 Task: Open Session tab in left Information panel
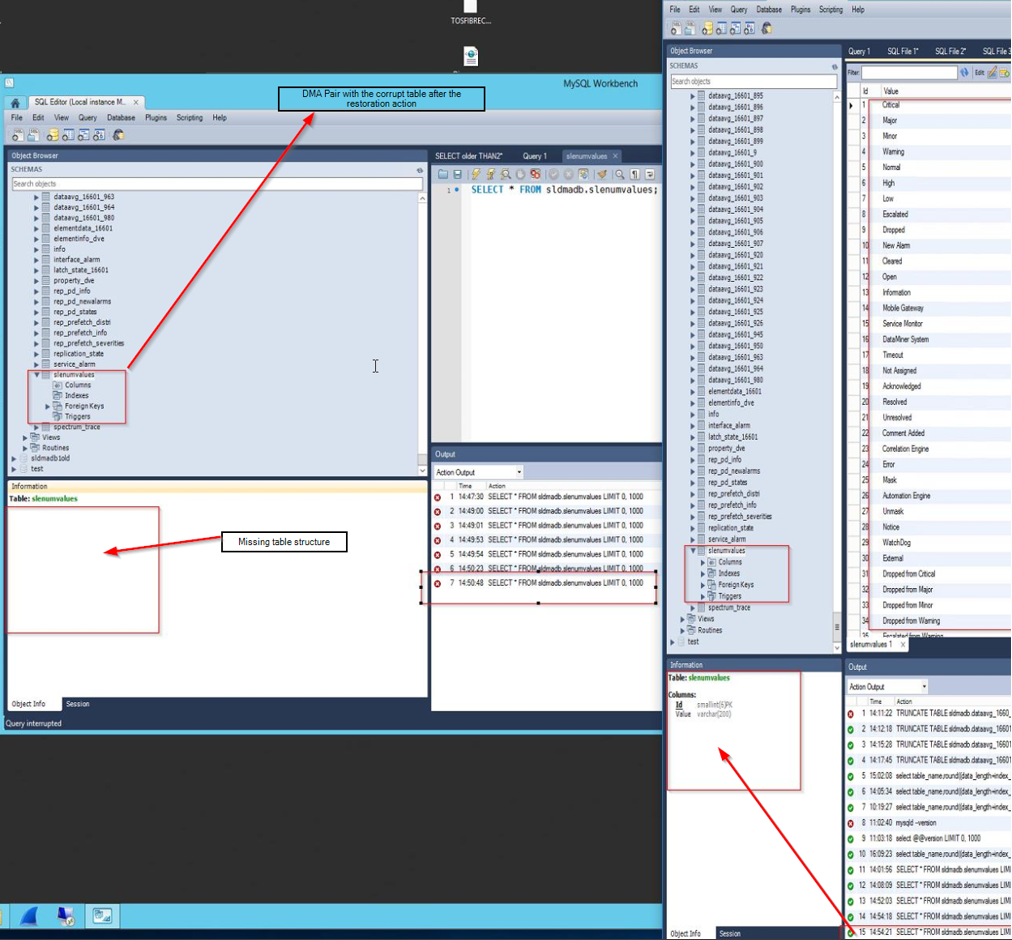tap(77, 704)
